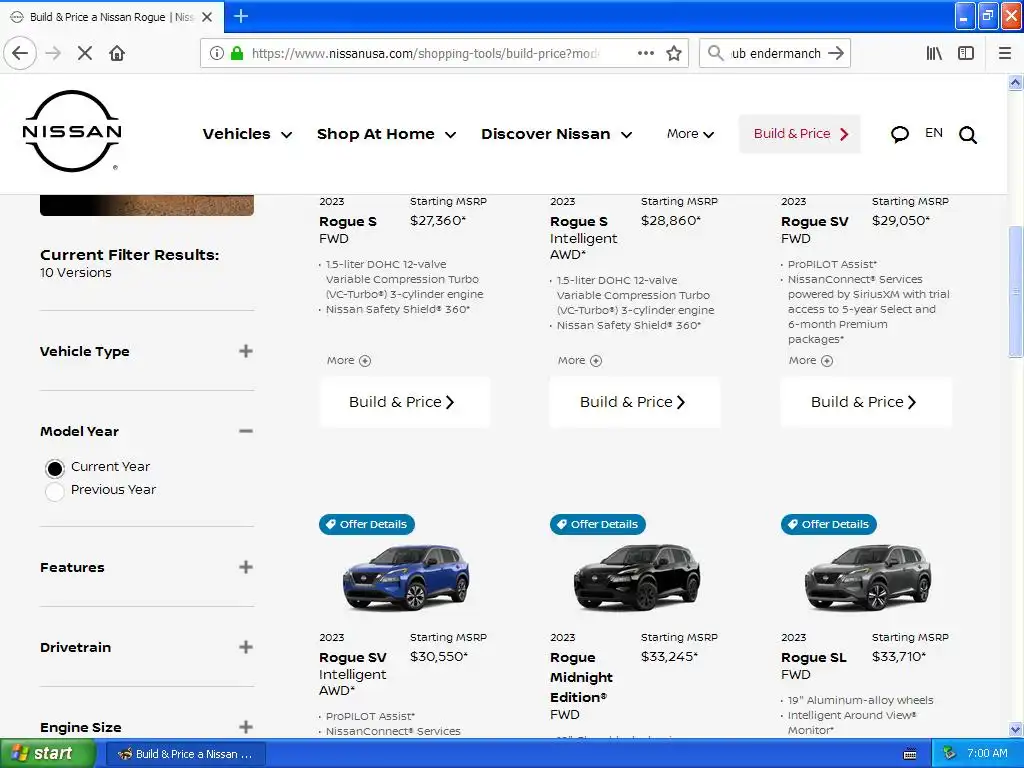Image resolution: width=1024 pixels, height=768 pixels.
Task: Select Previous Year model year
Action: pyautogui.click(x=55, y=491)
